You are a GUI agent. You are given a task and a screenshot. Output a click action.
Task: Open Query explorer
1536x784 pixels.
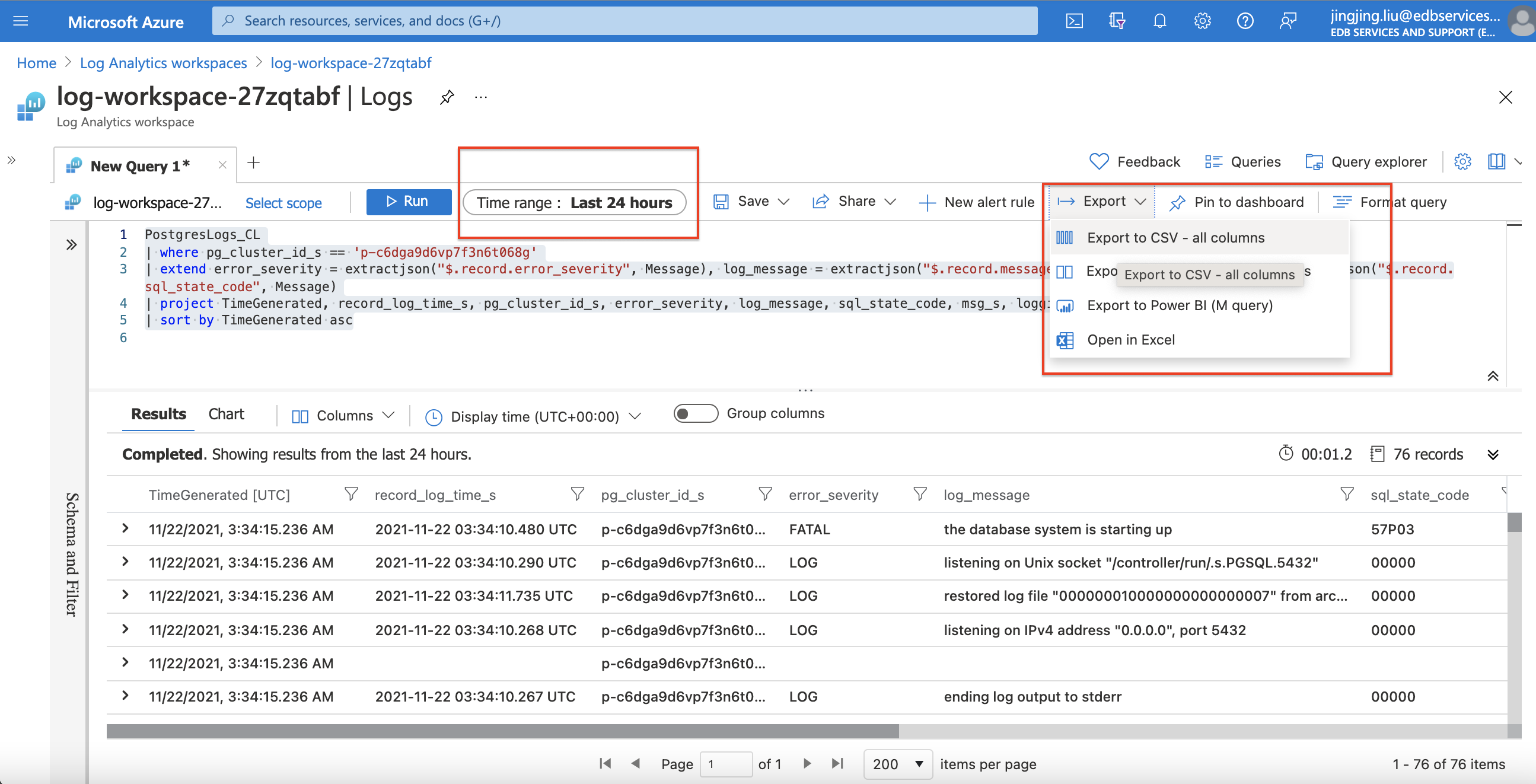click(1366, 161)
